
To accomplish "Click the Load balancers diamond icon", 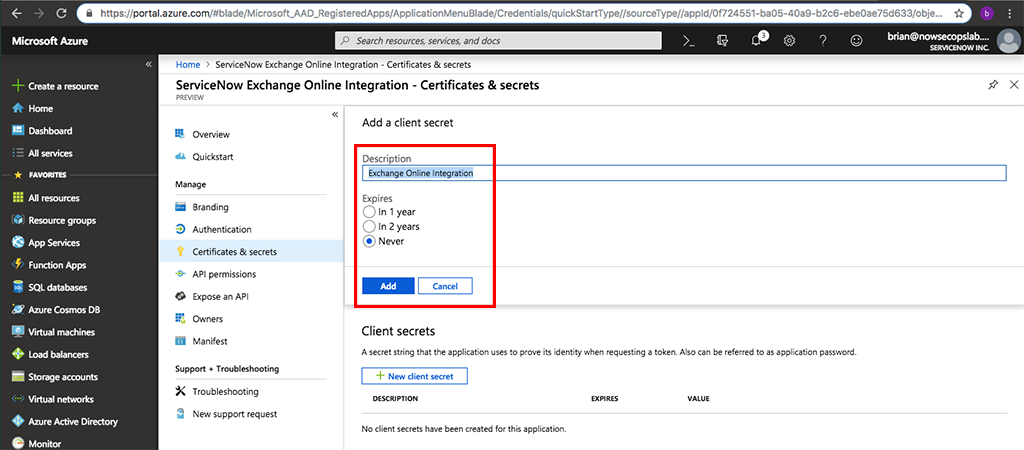I will (x=18, y=355).
